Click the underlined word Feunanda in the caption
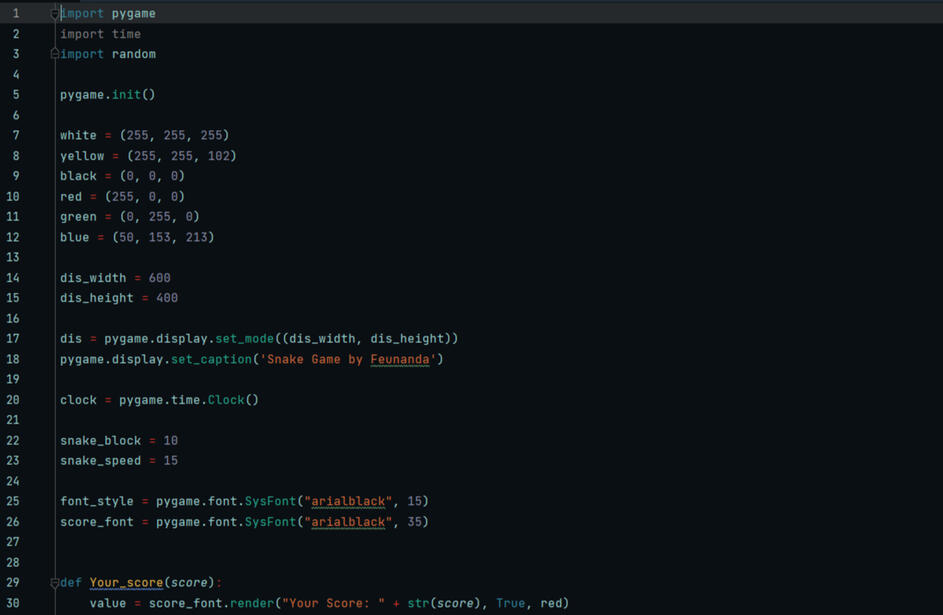Screen dimensions: 943x615 400,359
